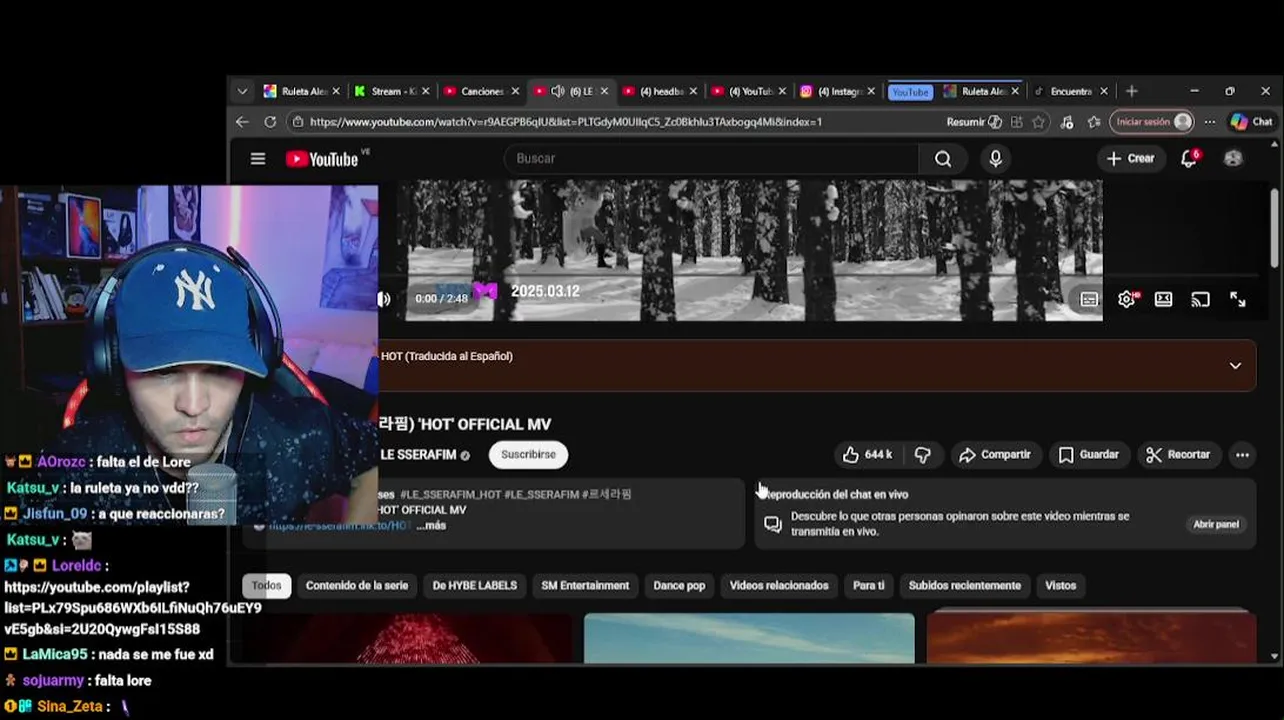
Task: Open split screen icon in address bar
Action: click(x=1016, y=122)
